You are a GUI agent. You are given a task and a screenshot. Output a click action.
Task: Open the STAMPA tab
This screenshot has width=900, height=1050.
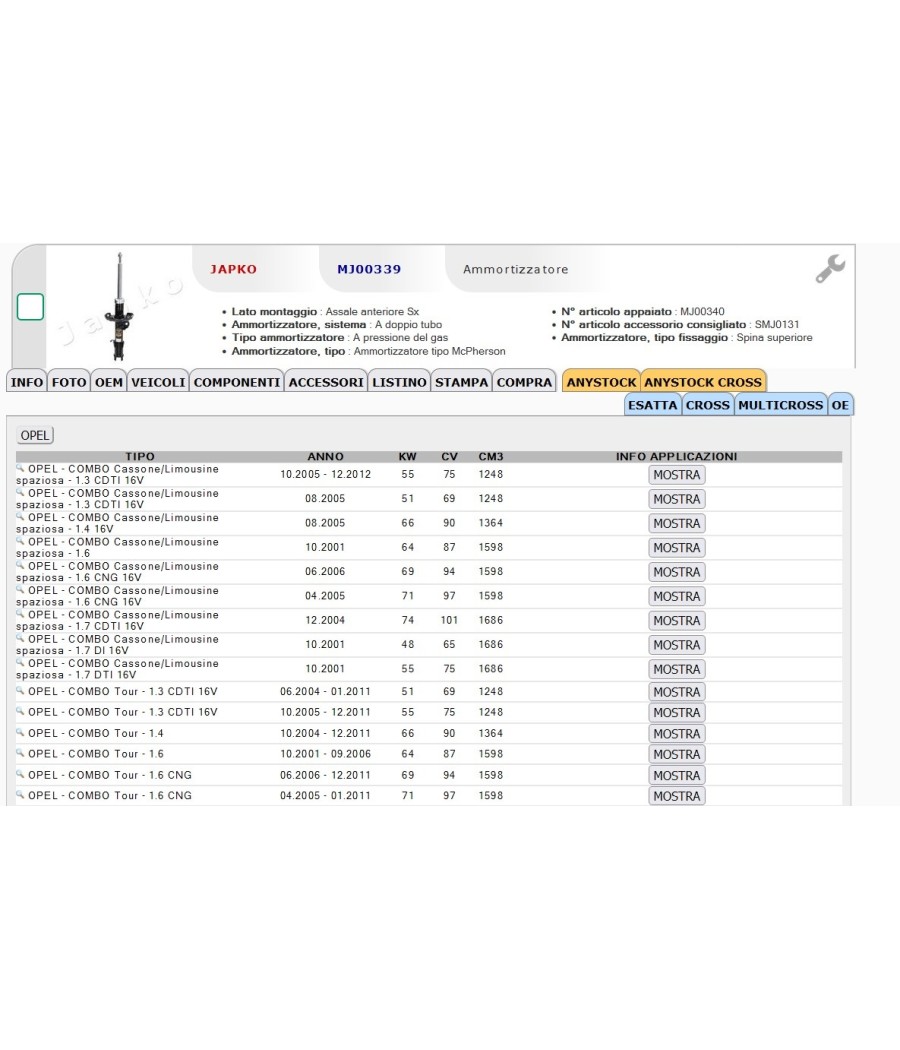click(461, 382)
